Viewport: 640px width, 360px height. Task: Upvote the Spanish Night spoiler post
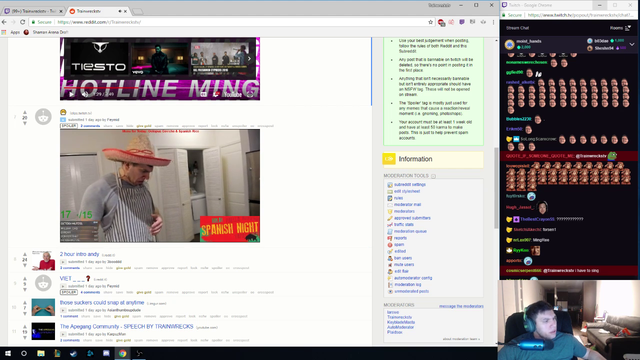(x=24, y=112)
